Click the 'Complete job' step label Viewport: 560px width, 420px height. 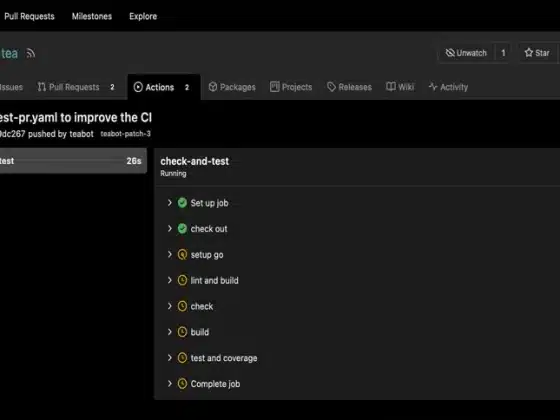point(215,384)
